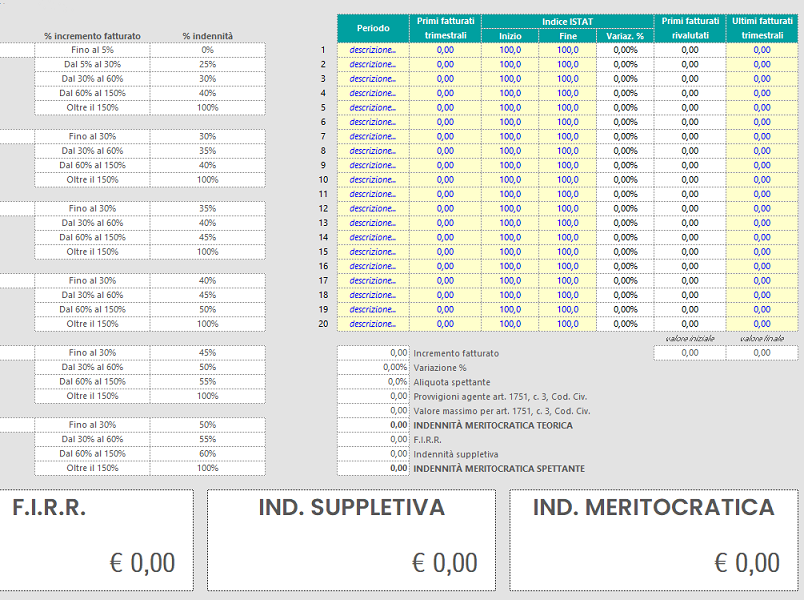Select the Indice ISTAT Fine cell, row 4
Screen dimensions: 804x600
click(x=568, y=93)
